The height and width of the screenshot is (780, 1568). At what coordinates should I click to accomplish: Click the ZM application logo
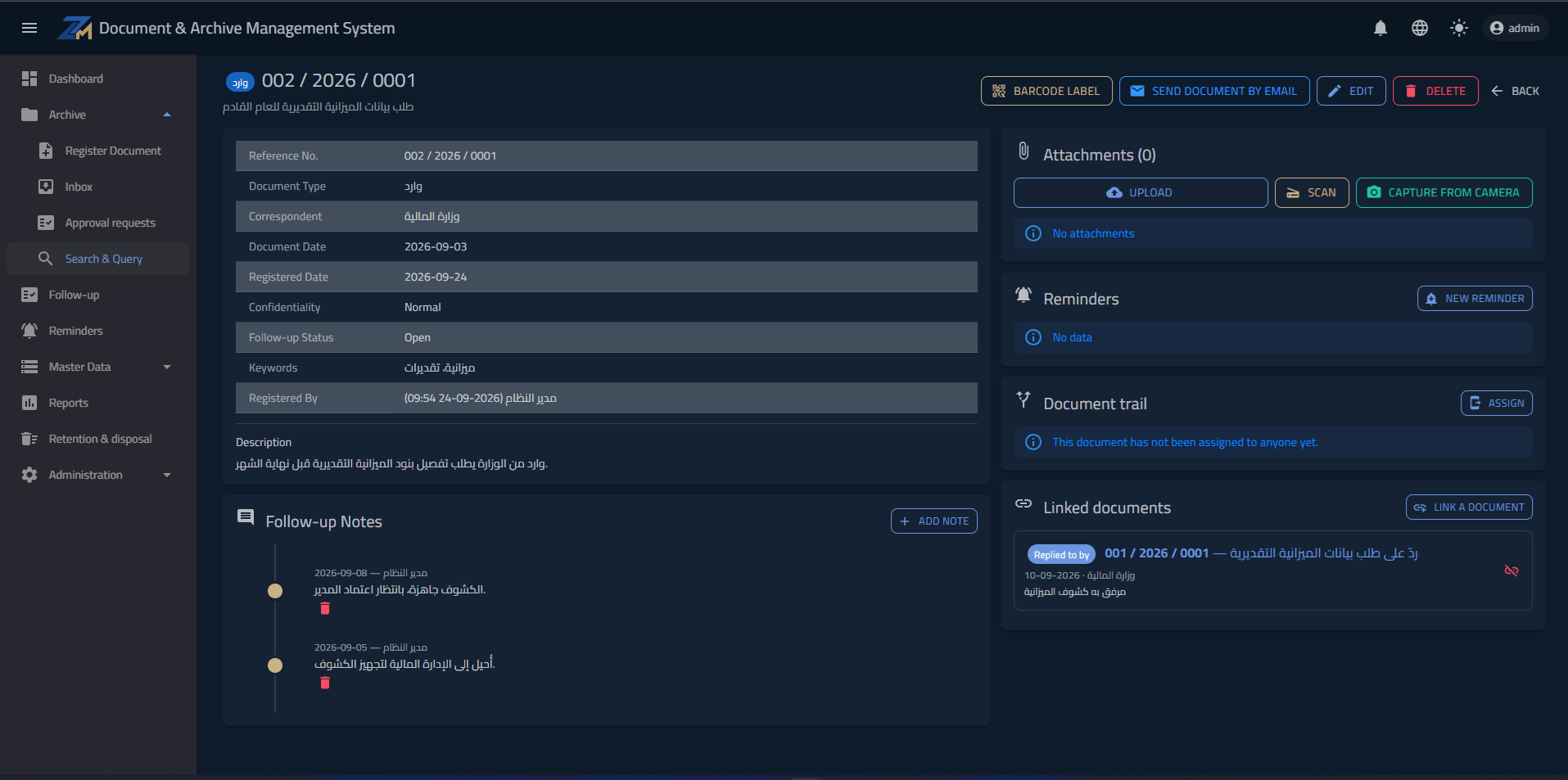point(75,28)
